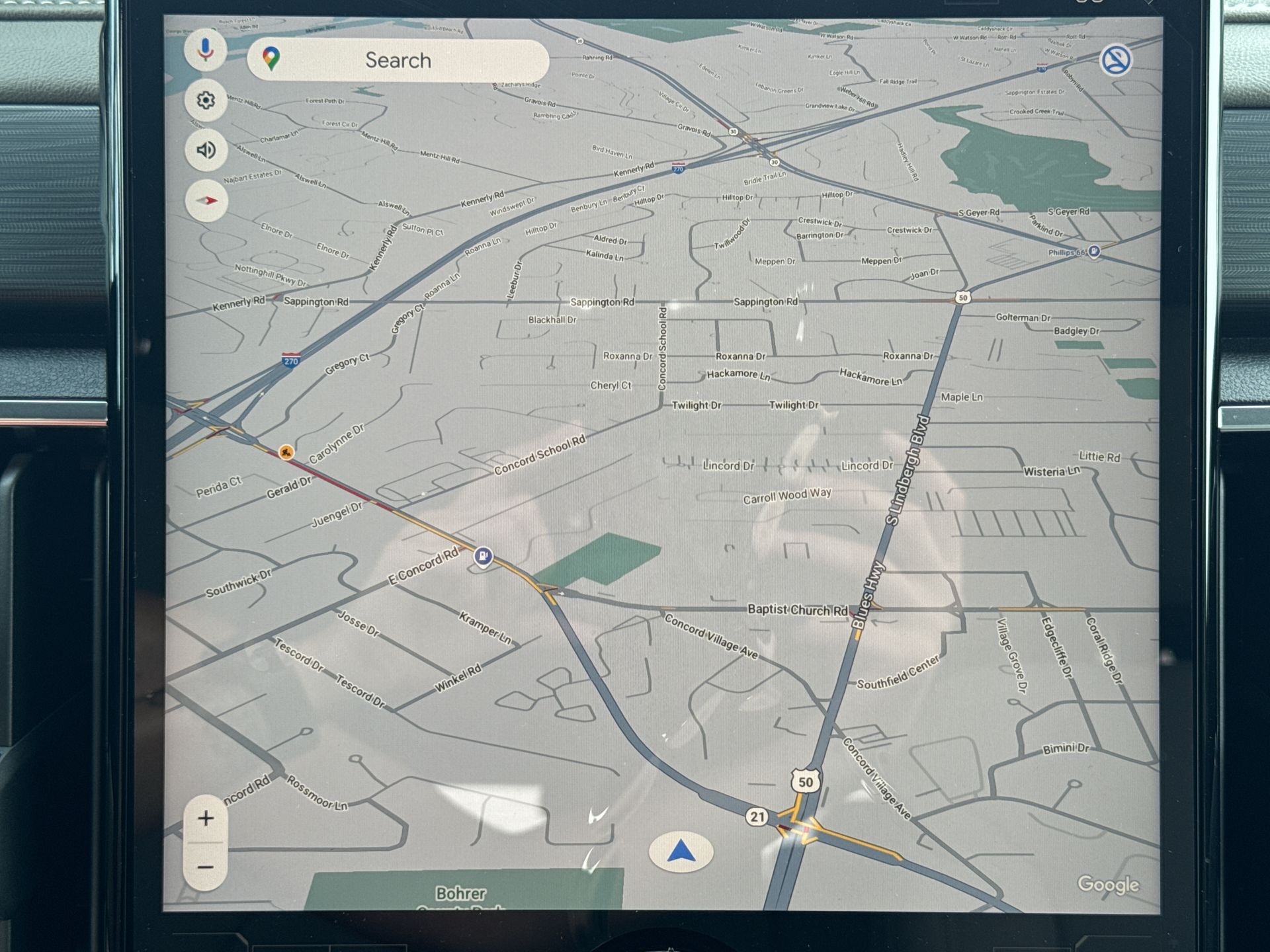Zoom out with the minus button
The height and width of the screenshot is (952, 1270).
206,867
